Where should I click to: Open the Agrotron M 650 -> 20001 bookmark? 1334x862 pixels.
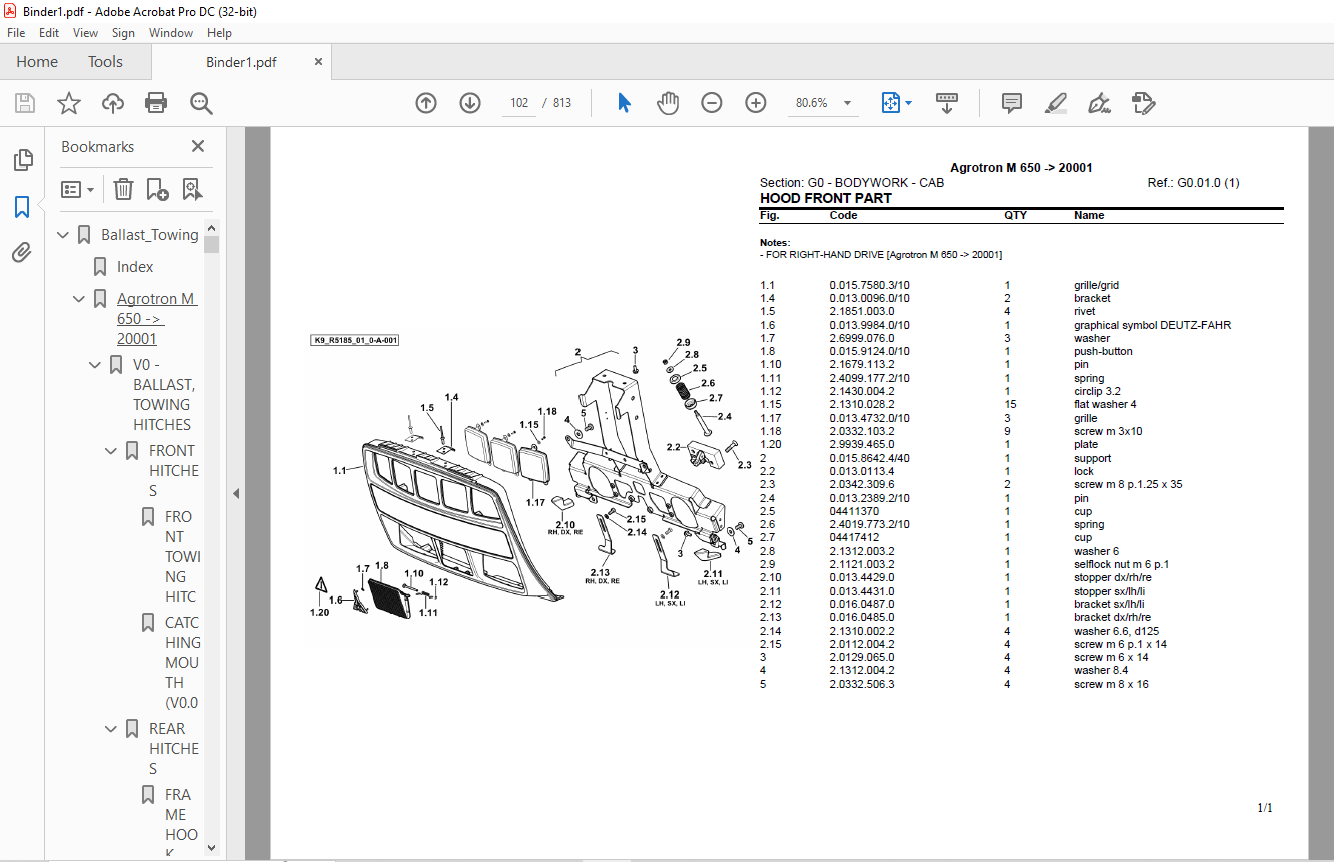point(157,319)
